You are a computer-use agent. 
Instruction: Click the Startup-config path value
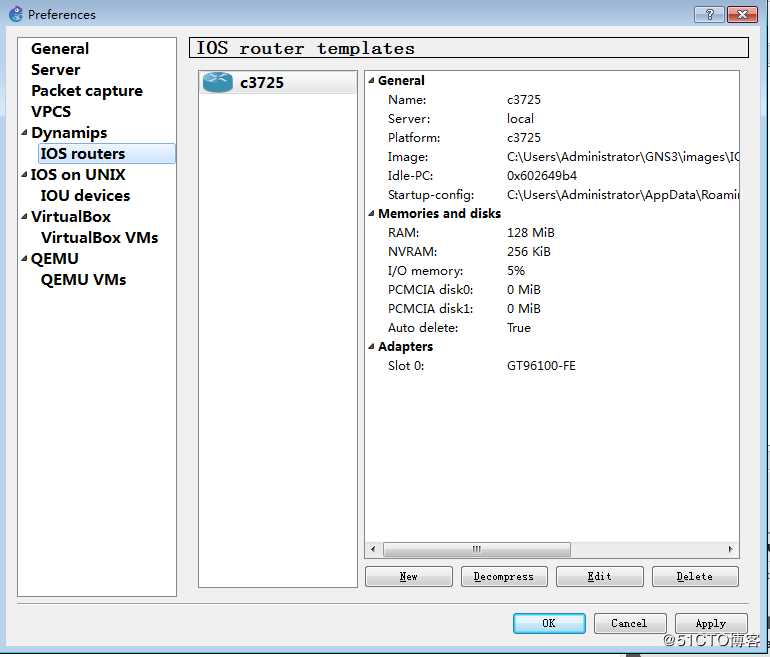623,195
